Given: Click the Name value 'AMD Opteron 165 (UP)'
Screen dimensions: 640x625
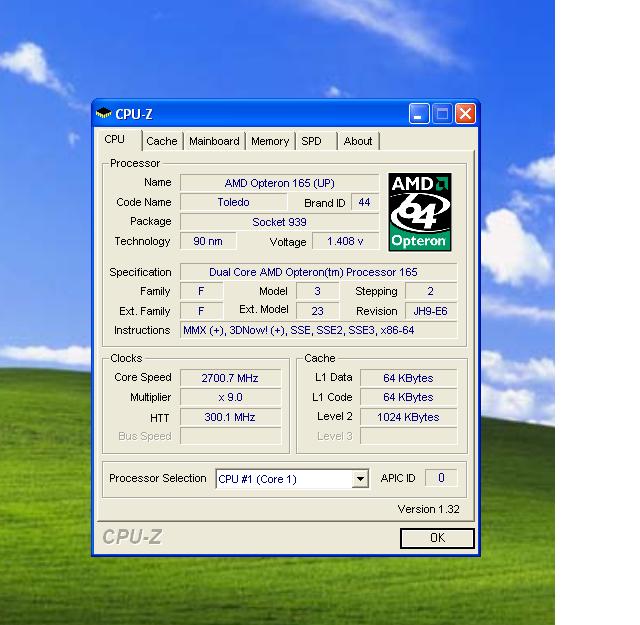Looking at the screenshot, I should [280, 183].
